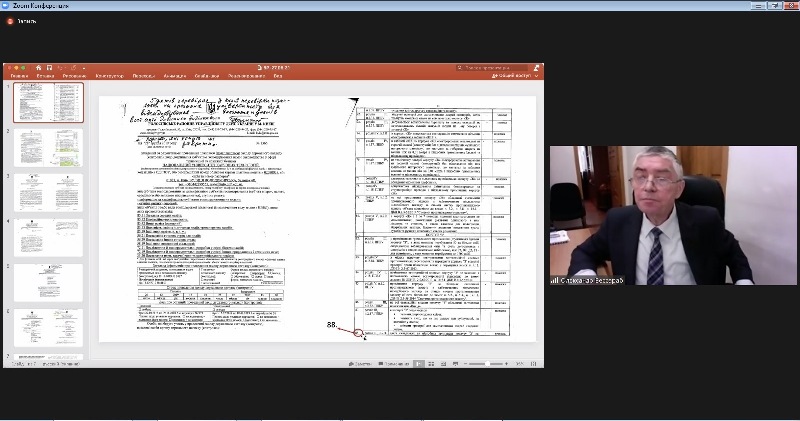
Task: Click the Home icon in PowerPoint quick access toolbar
Action: [38, 67]
